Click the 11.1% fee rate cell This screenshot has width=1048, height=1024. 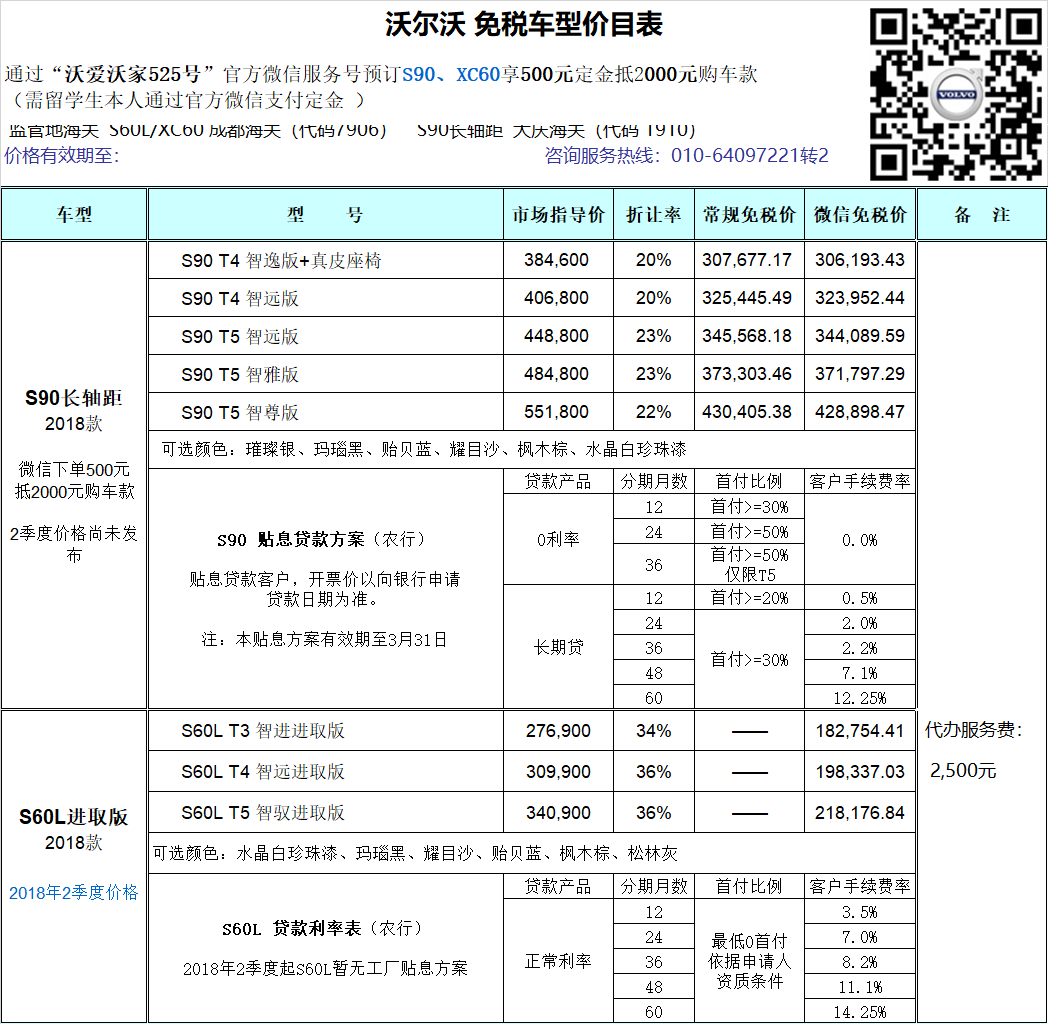click(860, 987)
